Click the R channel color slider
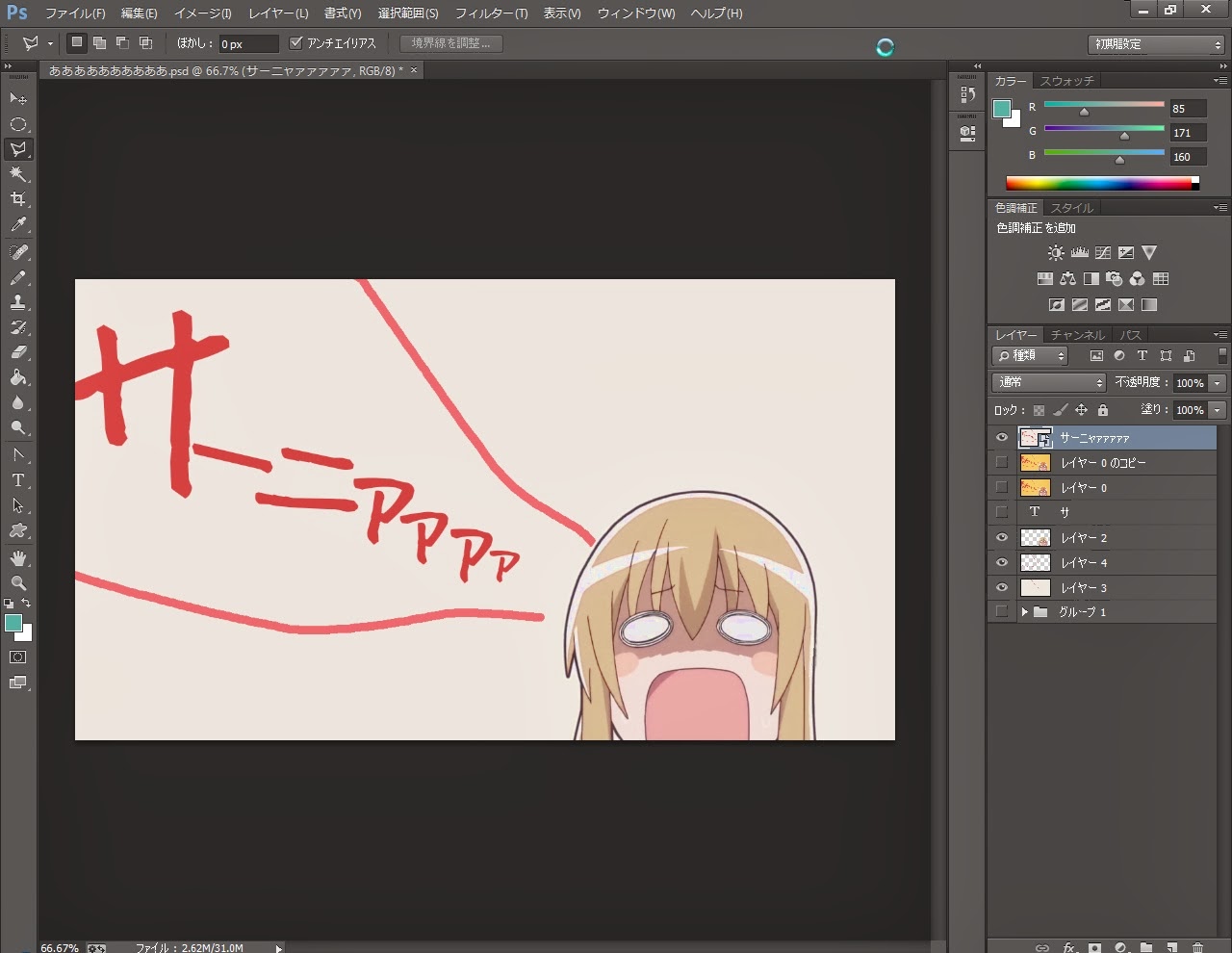1232x953 pixels. pyautogui.click(x=1104, y=106)
